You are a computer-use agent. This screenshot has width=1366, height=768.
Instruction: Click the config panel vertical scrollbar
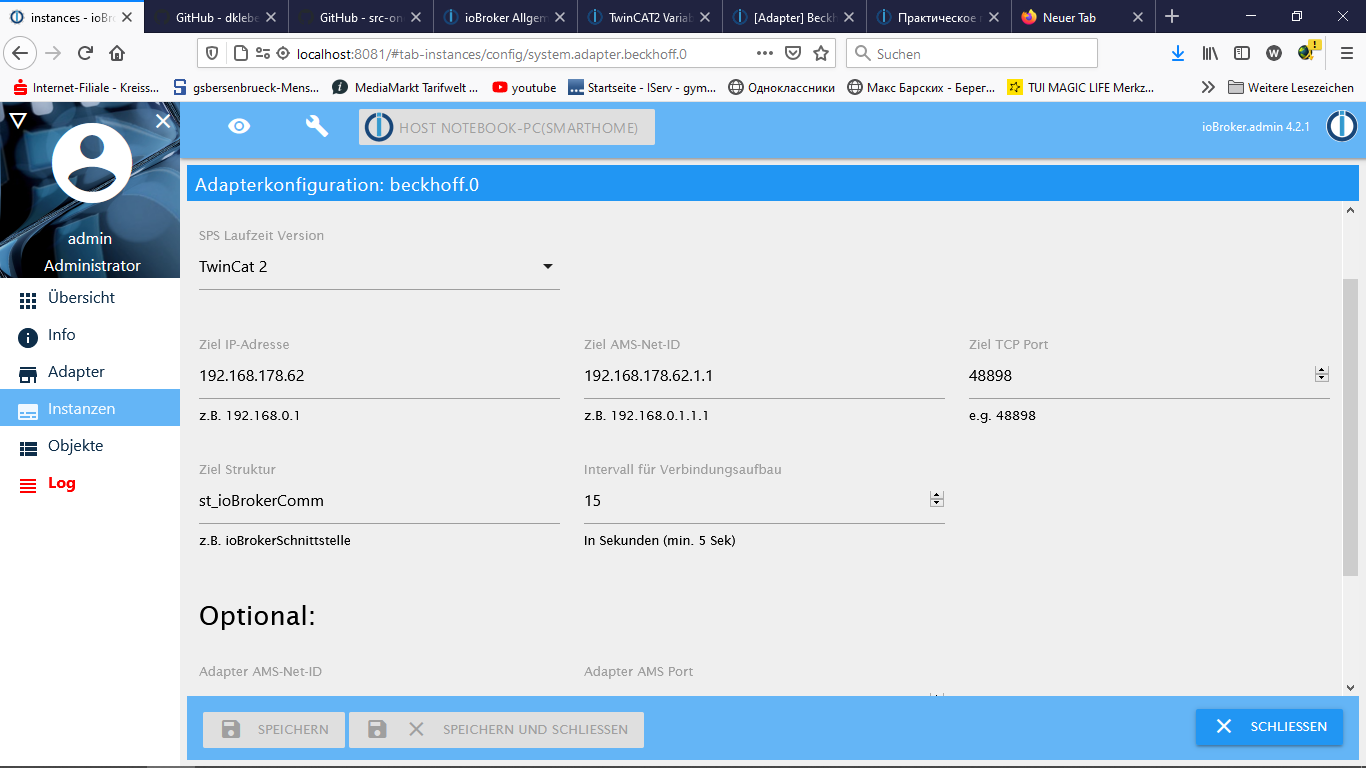click(x=1350, y=427)
